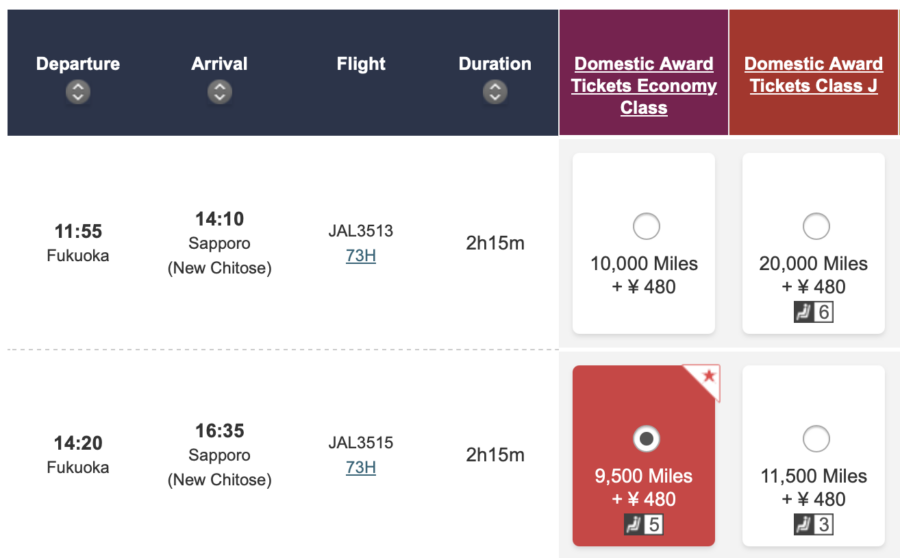Sort flights by Duration

(x=494, y=93)
